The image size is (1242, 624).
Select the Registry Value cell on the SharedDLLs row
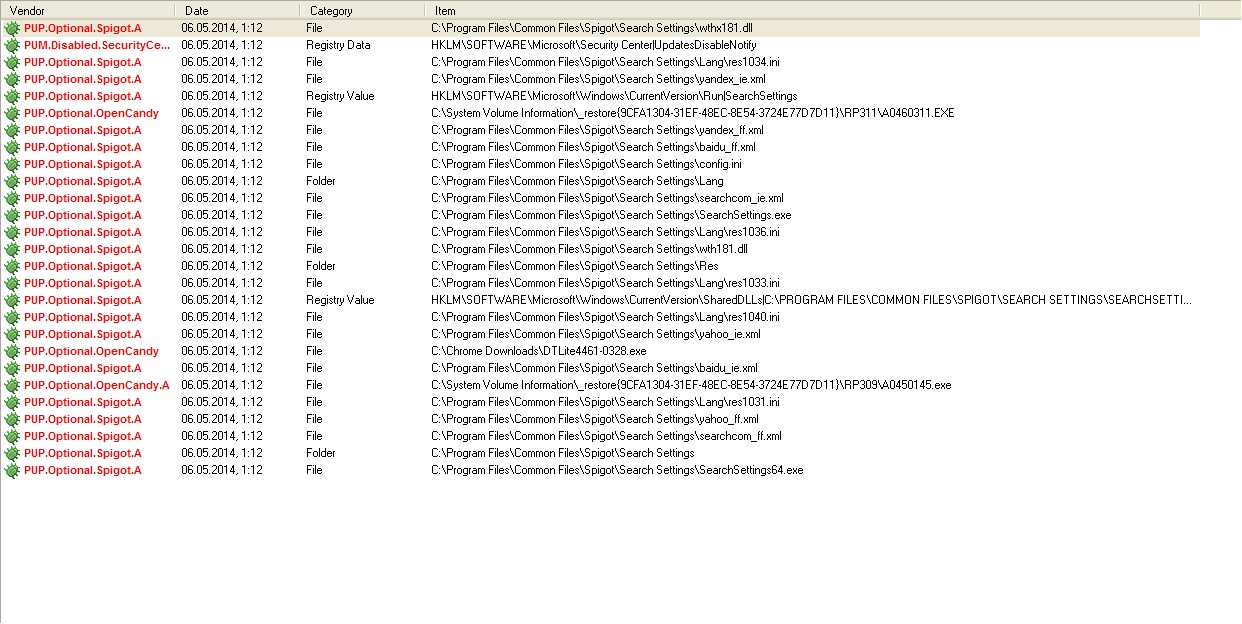pyautogui.click(x=340, y=300)
